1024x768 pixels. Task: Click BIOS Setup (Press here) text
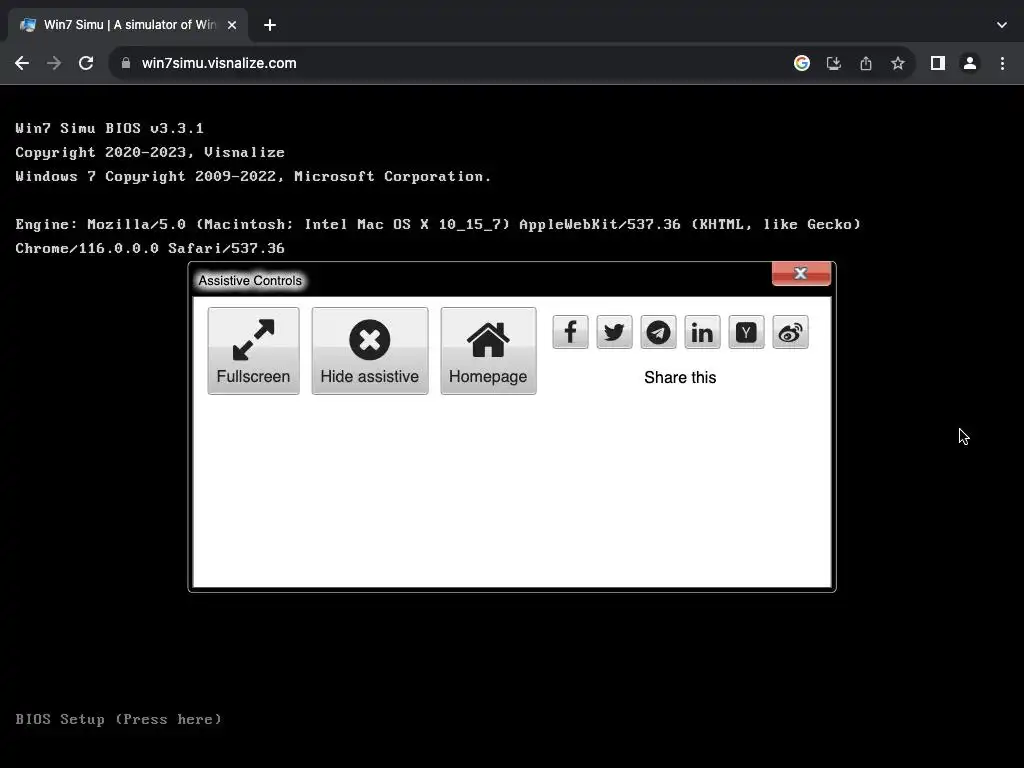[x=118, y=719]
